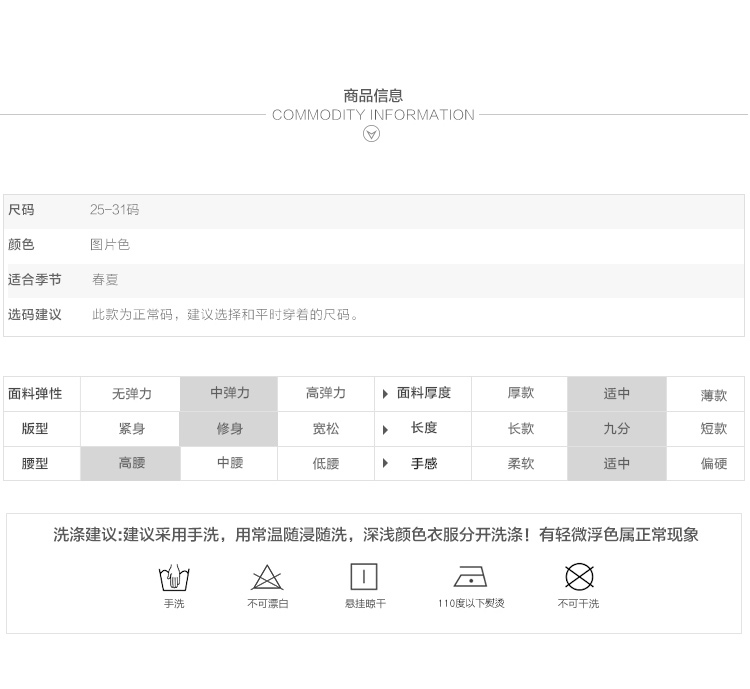
Task: Click the do-not-dry-clean circle icon
Action: (579, 577)
